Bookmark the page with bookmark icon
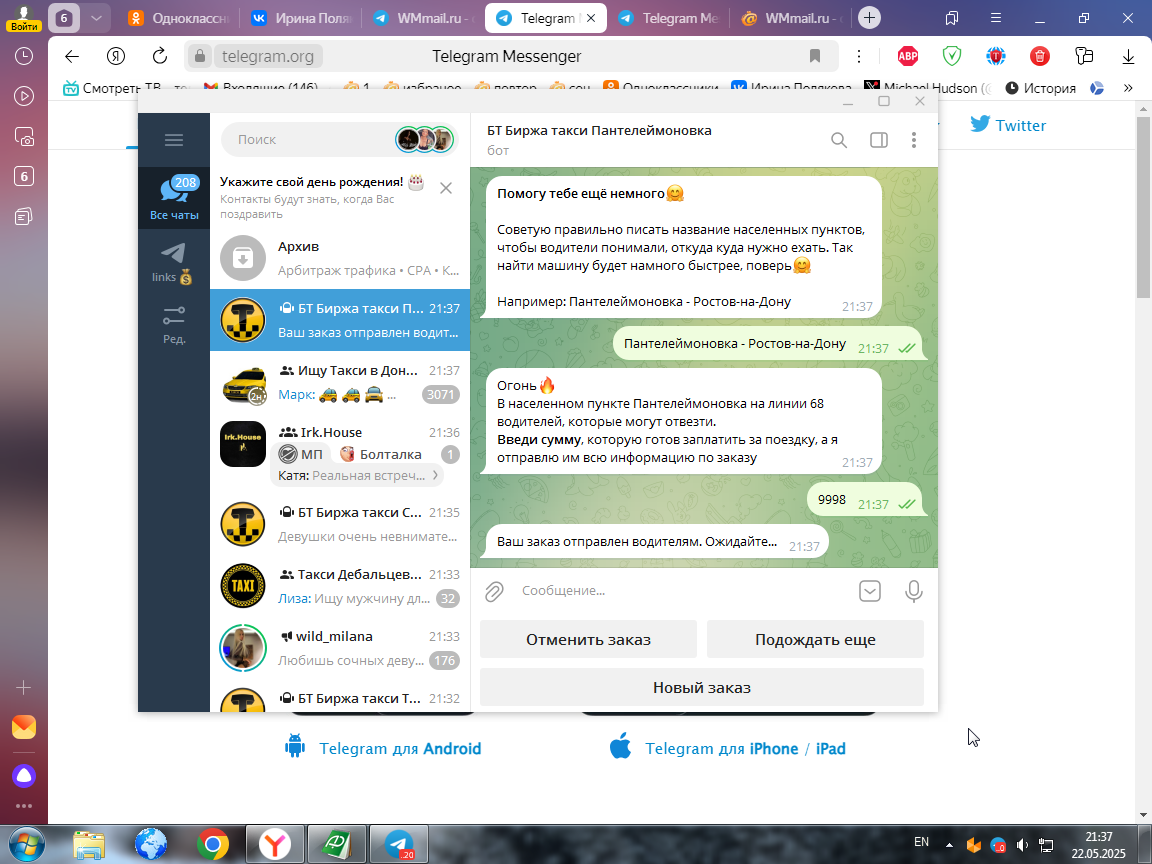The width and height of the screenshot is (1152, 864). coord(814,56)
